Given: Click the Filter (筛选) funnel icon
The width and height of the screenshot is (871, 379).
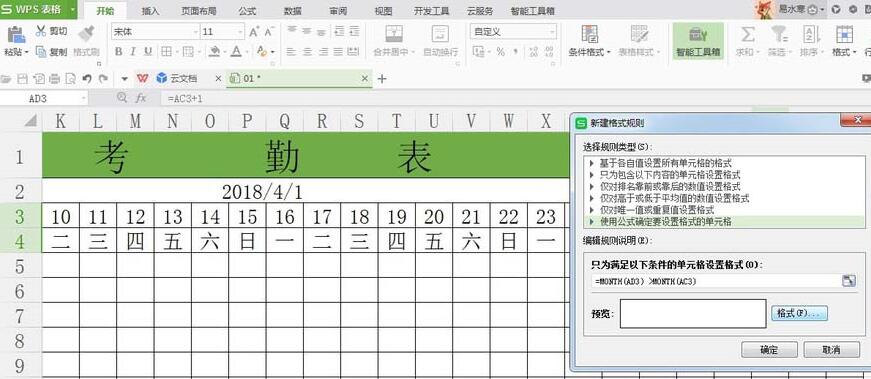Looking at the screenshot, I should 779,34.
